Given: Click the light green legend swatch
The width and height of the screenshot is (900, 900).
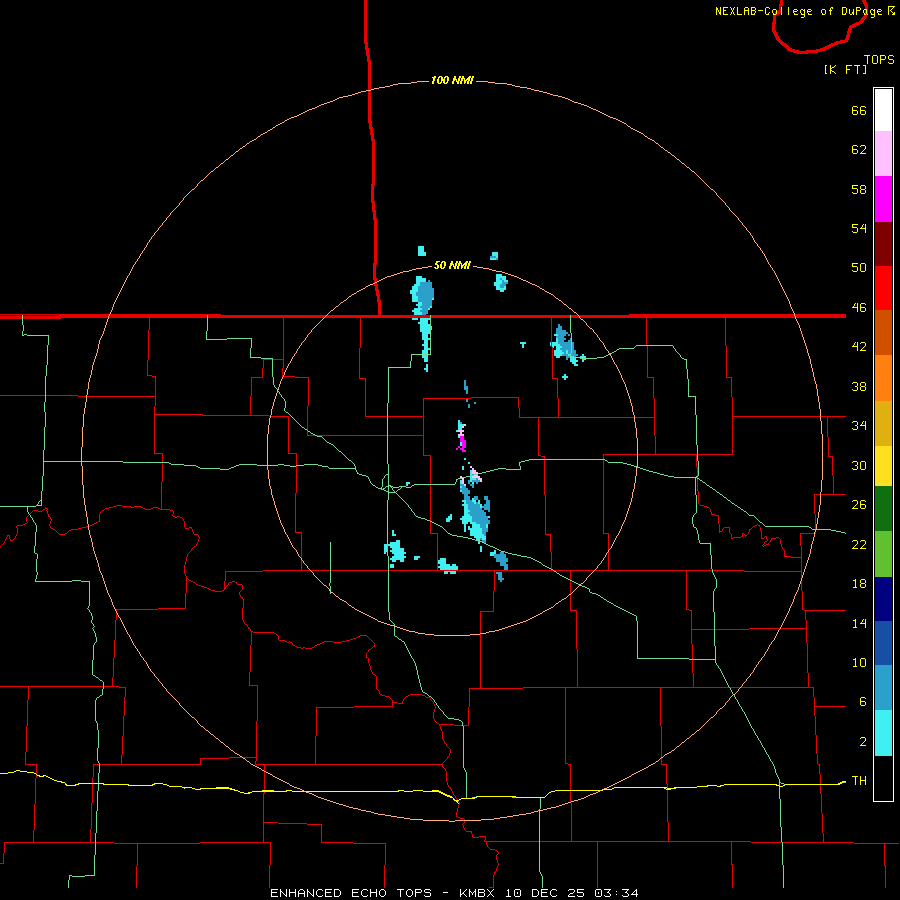Looking at the screenshot, I should pos(883,554).
